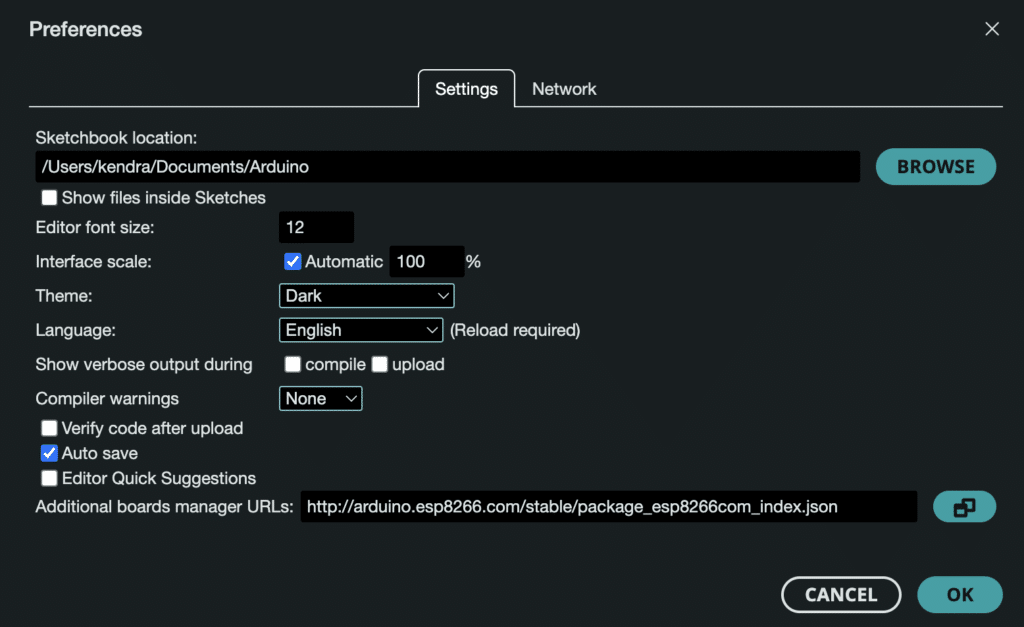Screen dimensions: 1024x627
Task: Enable Verify code after upload
Action: point(49,428)
